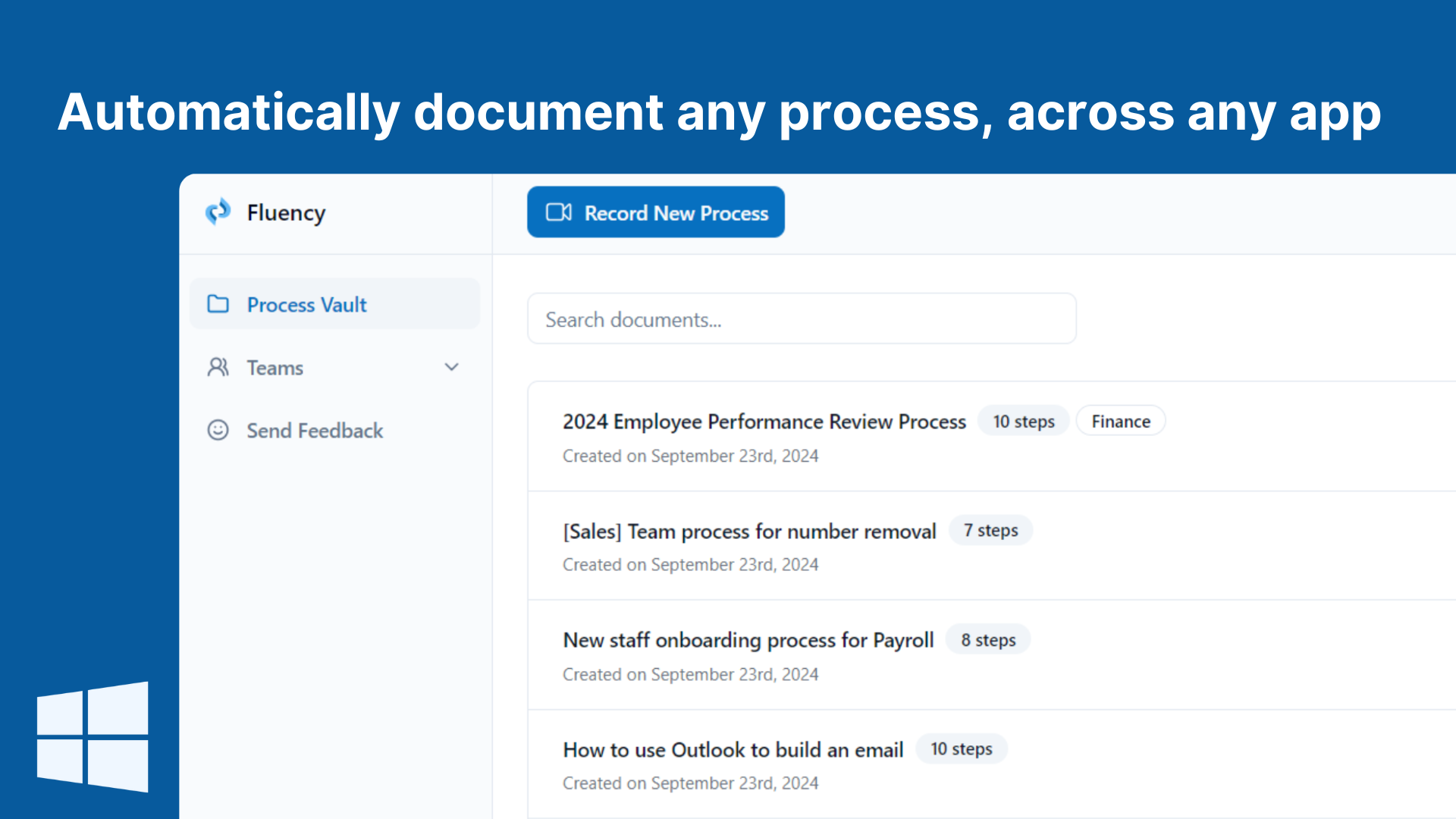Open the Process Vault section
The width and height of the screenshot is (1456, 819).
click(x=306, y=304)
